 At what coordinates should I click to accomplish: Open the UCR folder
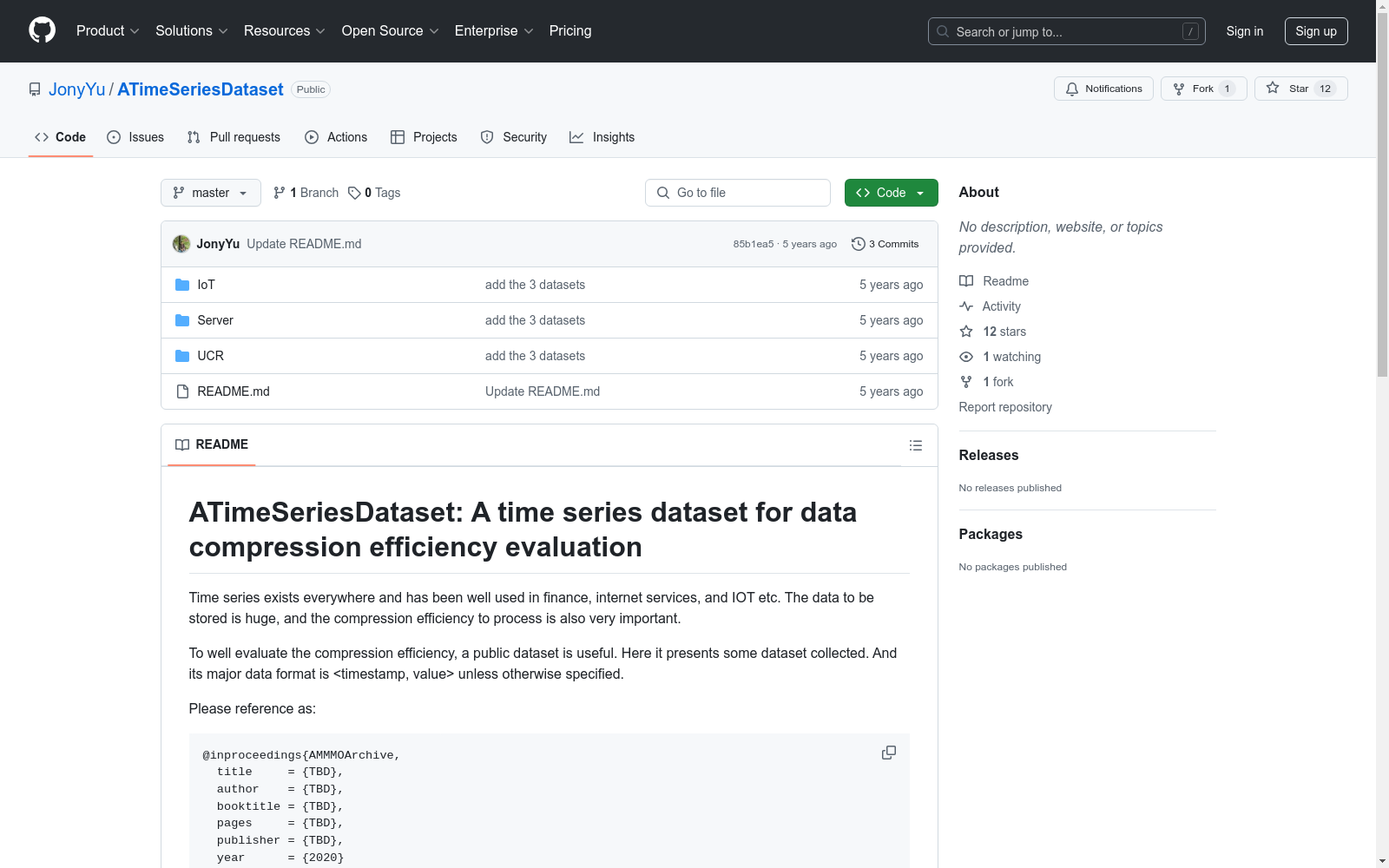click(211, 356)
